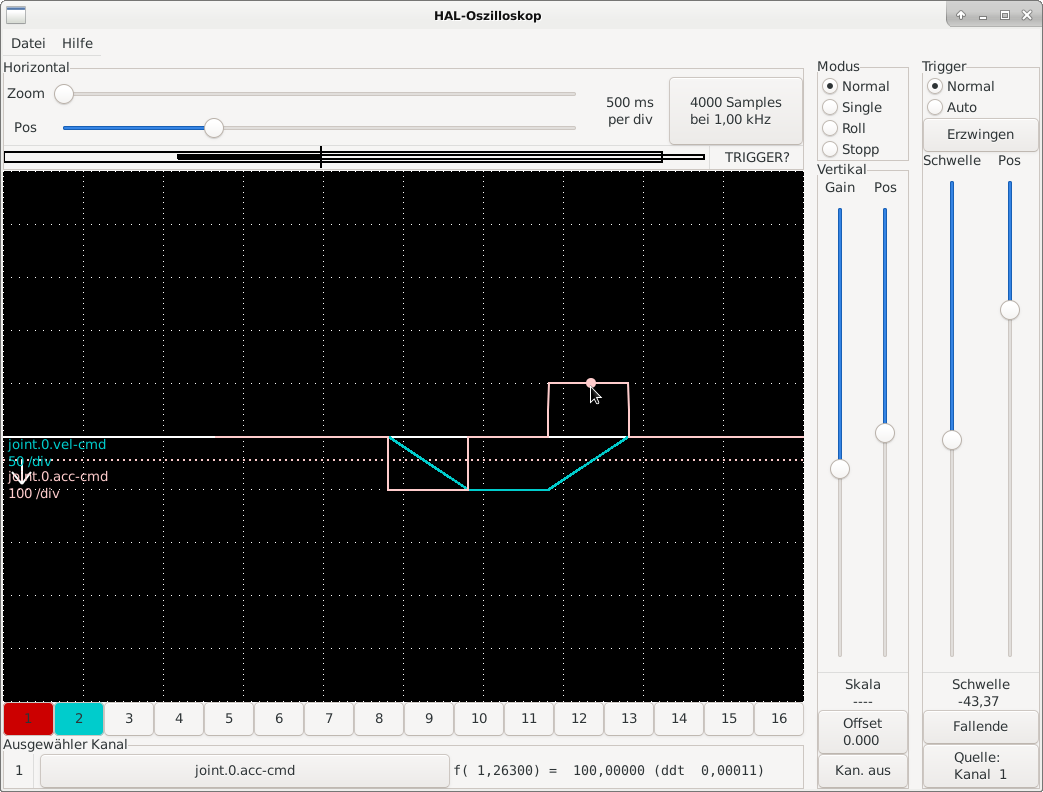Select channel 16 button
1043x792 pixels.
pos(779,718)
